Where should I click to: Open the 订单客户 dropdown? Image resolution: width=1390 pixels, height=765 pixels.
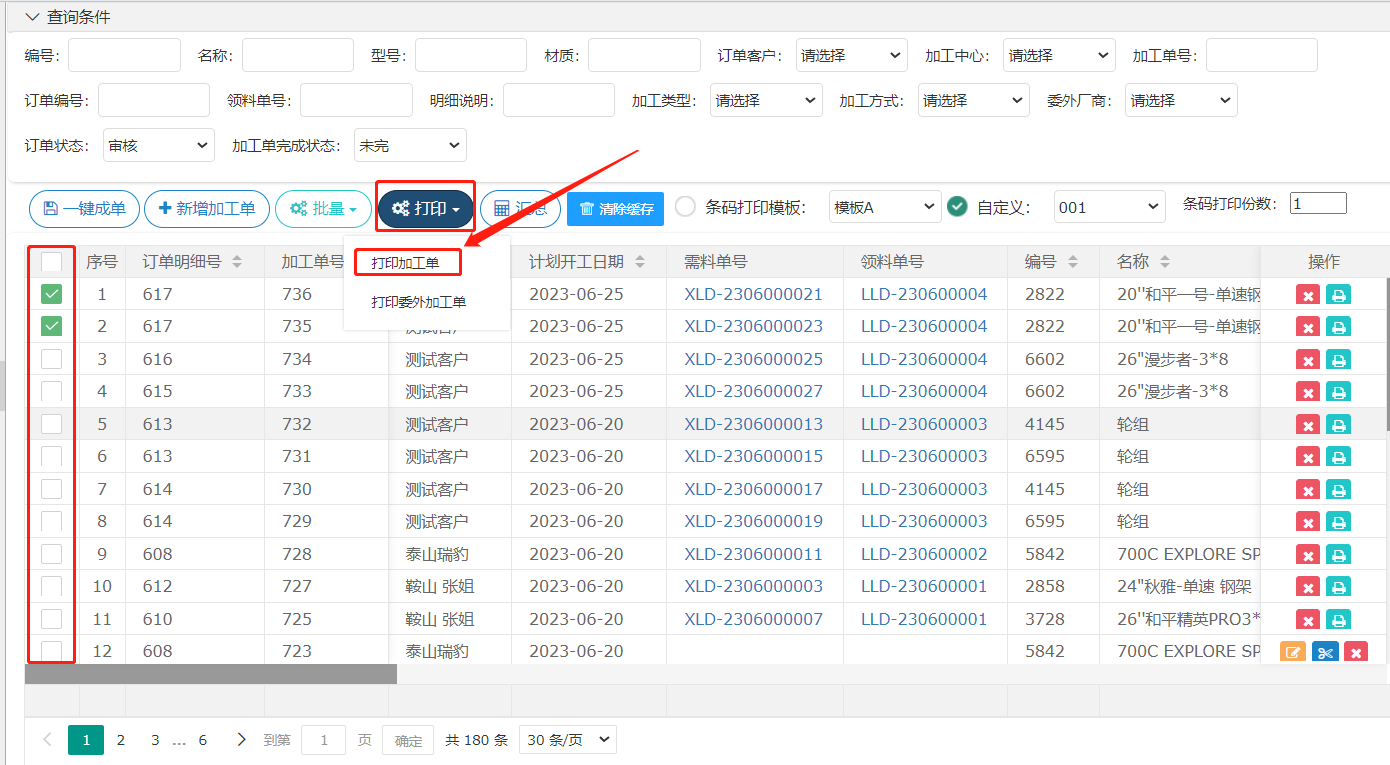pyautogui.click(x=851, y=56)
